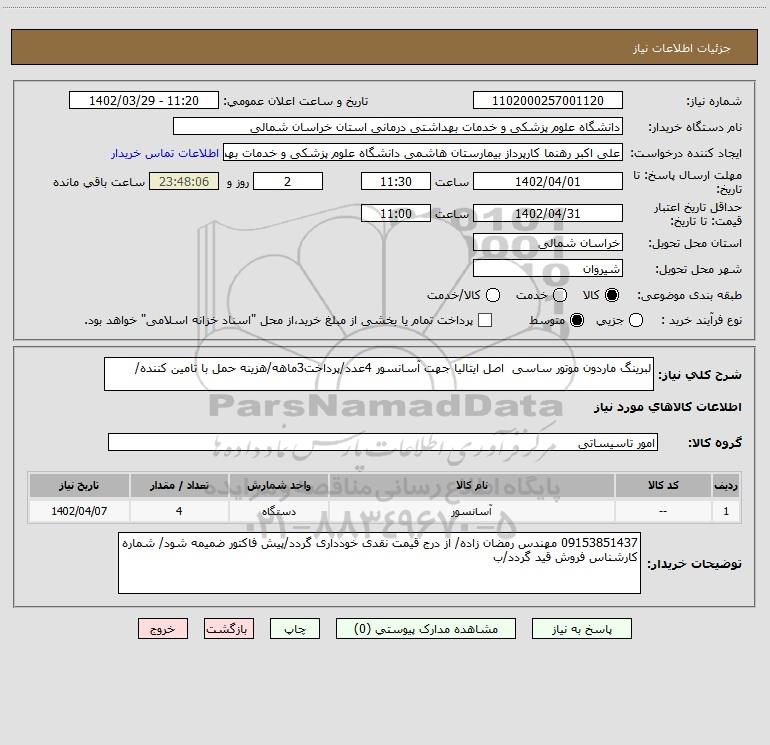770x745 pixels.
Task: Select the کالا/خدمت radio option
Action: [x=493, y=295]
